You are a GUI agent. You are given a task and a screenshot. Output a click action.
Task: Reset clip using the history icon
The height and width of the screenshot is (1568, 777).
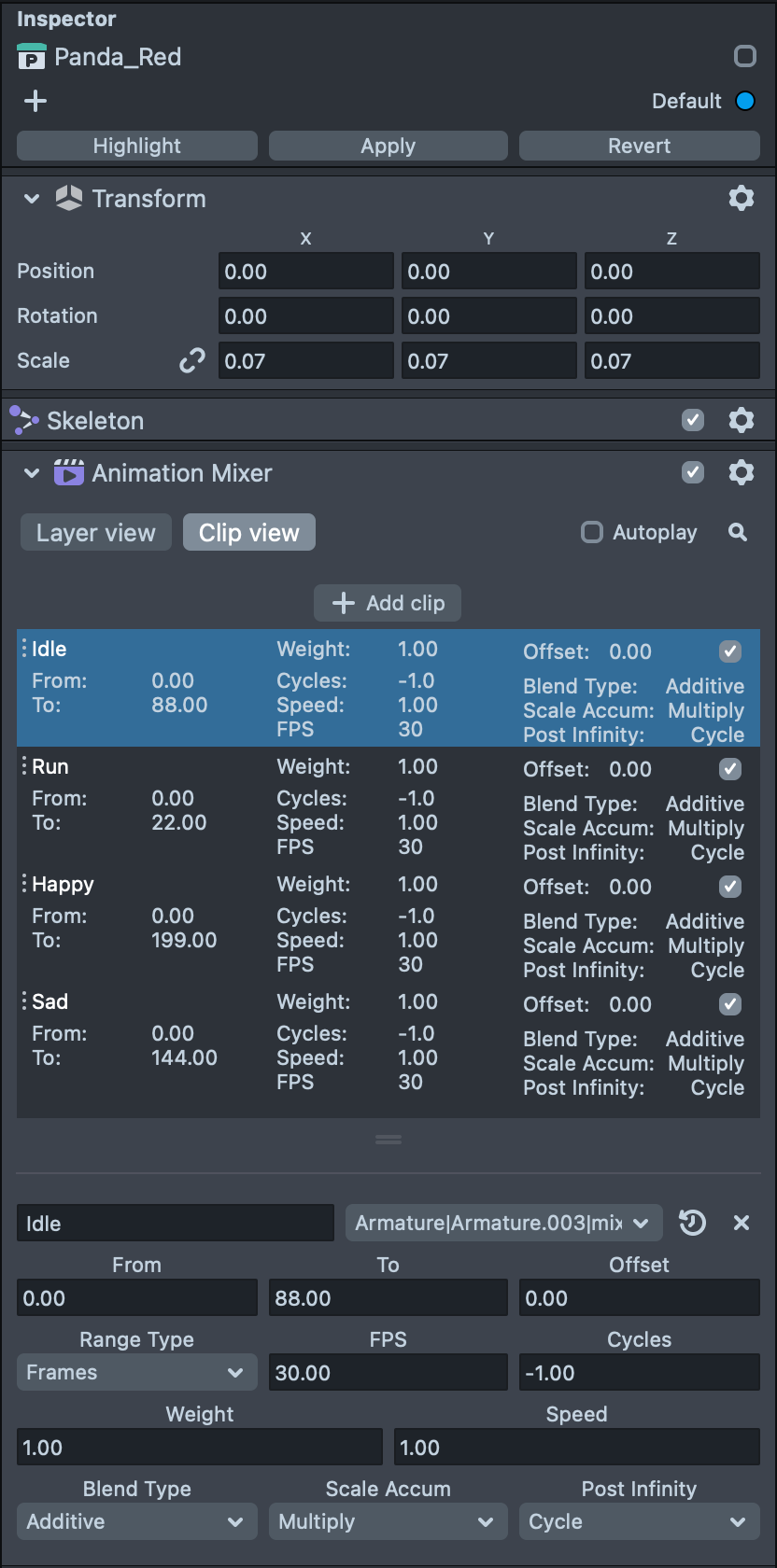point(692,1223)
